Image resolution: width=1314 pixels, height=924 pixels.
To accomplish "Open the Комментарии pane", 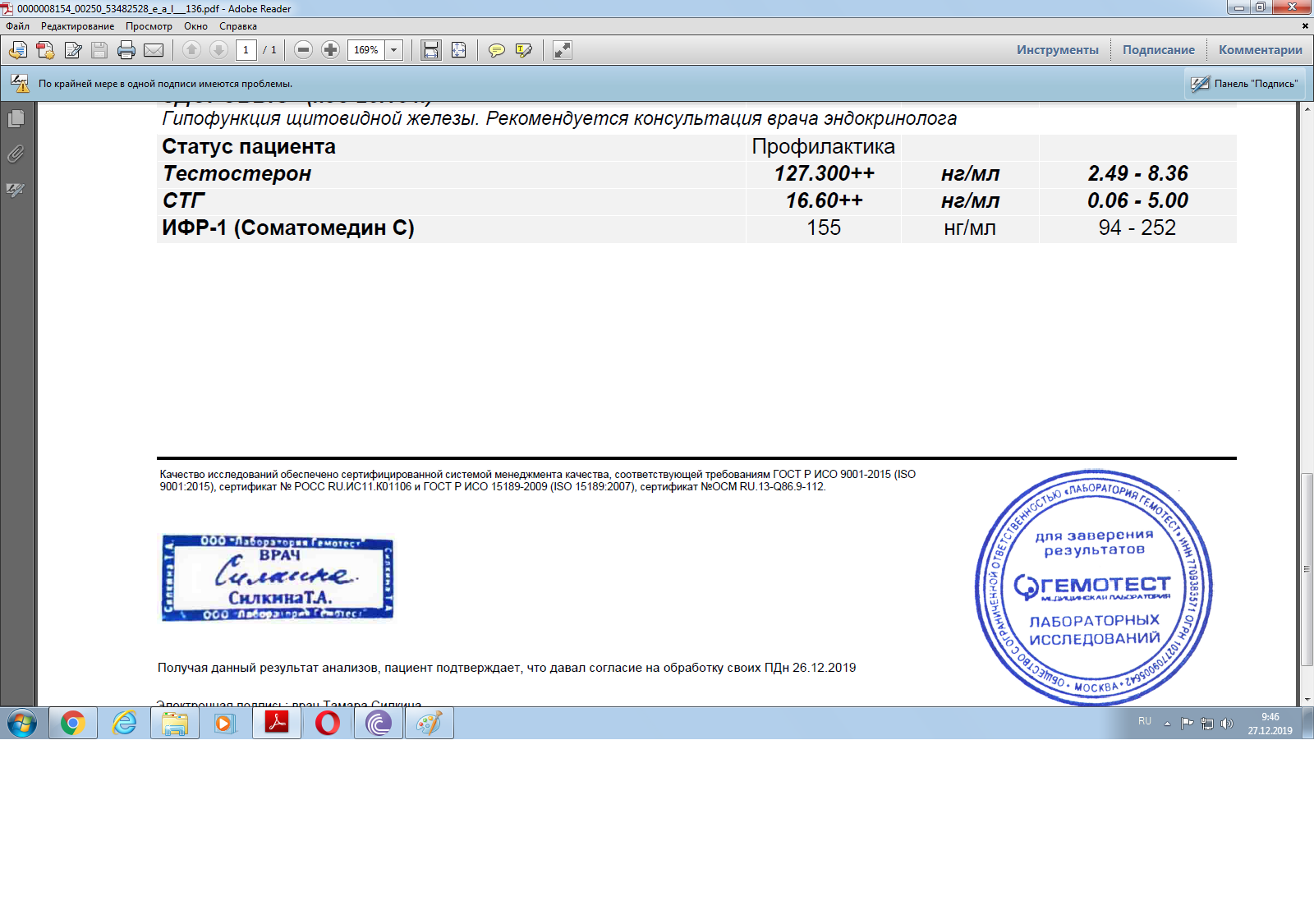I will [1260, 50].
